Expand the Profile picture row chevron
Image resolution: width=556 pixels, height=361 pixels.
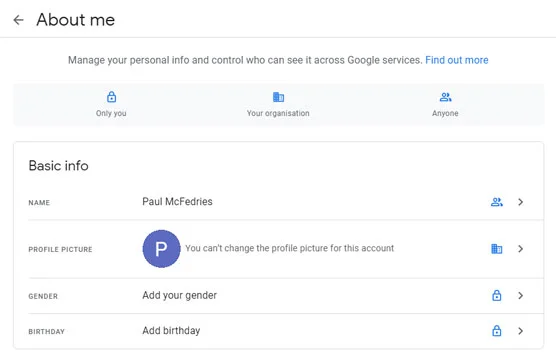click(x=520, y=249)
